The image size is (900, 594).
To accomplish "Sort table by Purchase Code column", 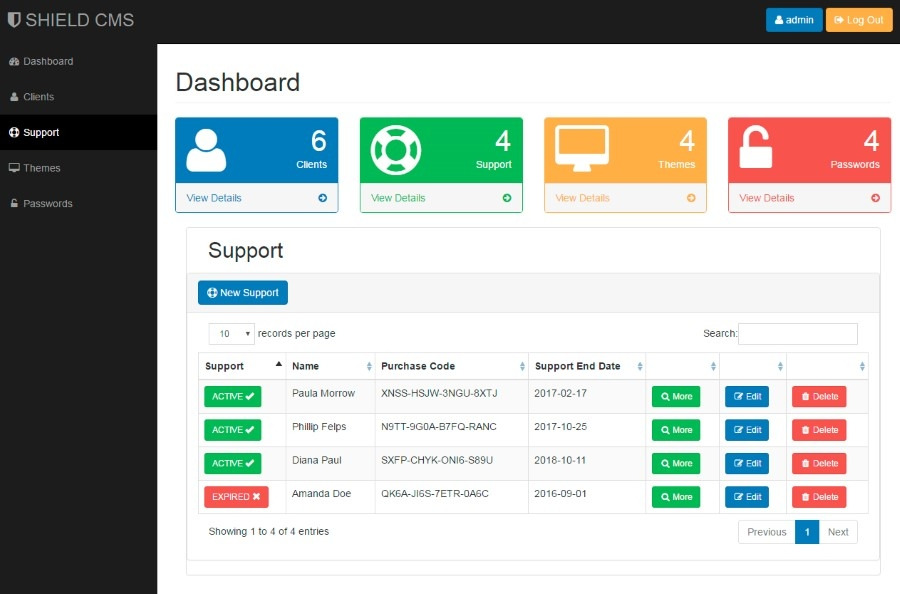I will (x=452, y=366).
